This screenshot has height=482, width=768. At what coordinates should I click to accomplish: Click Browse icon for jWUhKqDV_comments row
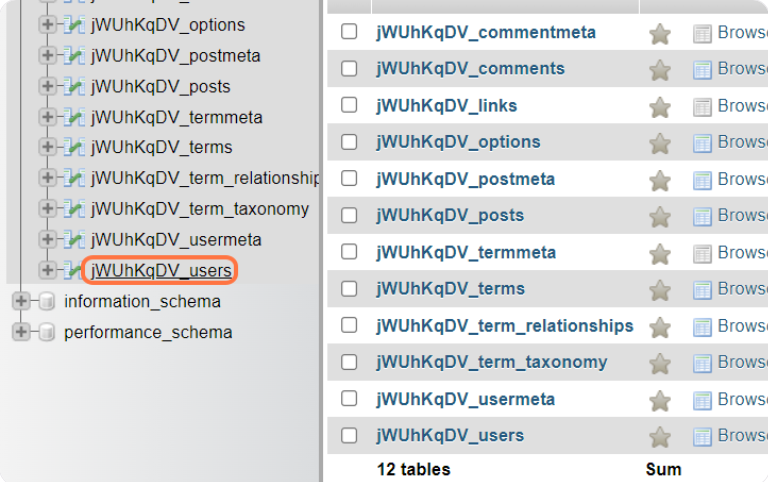tap(703, 70)
